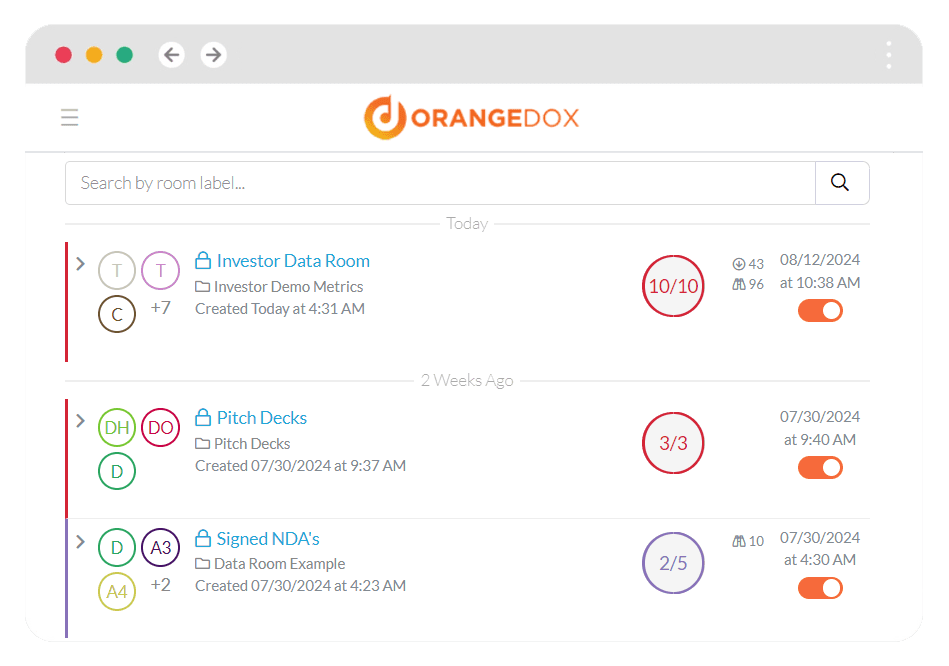Image resolution: width=949 pixels, height=666 pixels.
Task: Select the A4 avatar
Action: click(x=117, y=592)
